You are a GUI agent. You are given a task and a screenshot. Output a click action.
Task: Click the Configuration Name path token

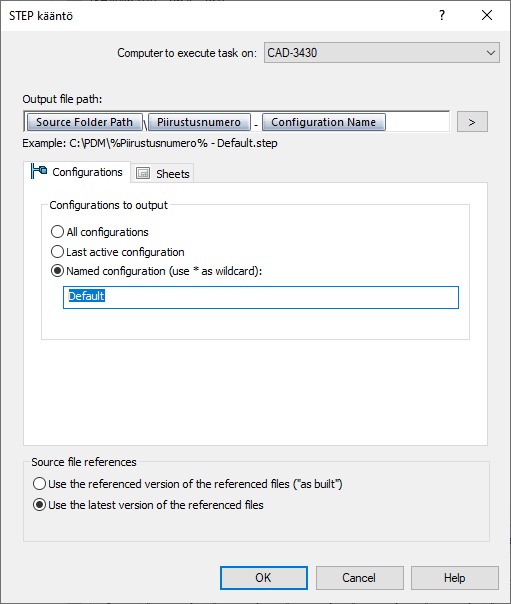(x=323, y=122)
